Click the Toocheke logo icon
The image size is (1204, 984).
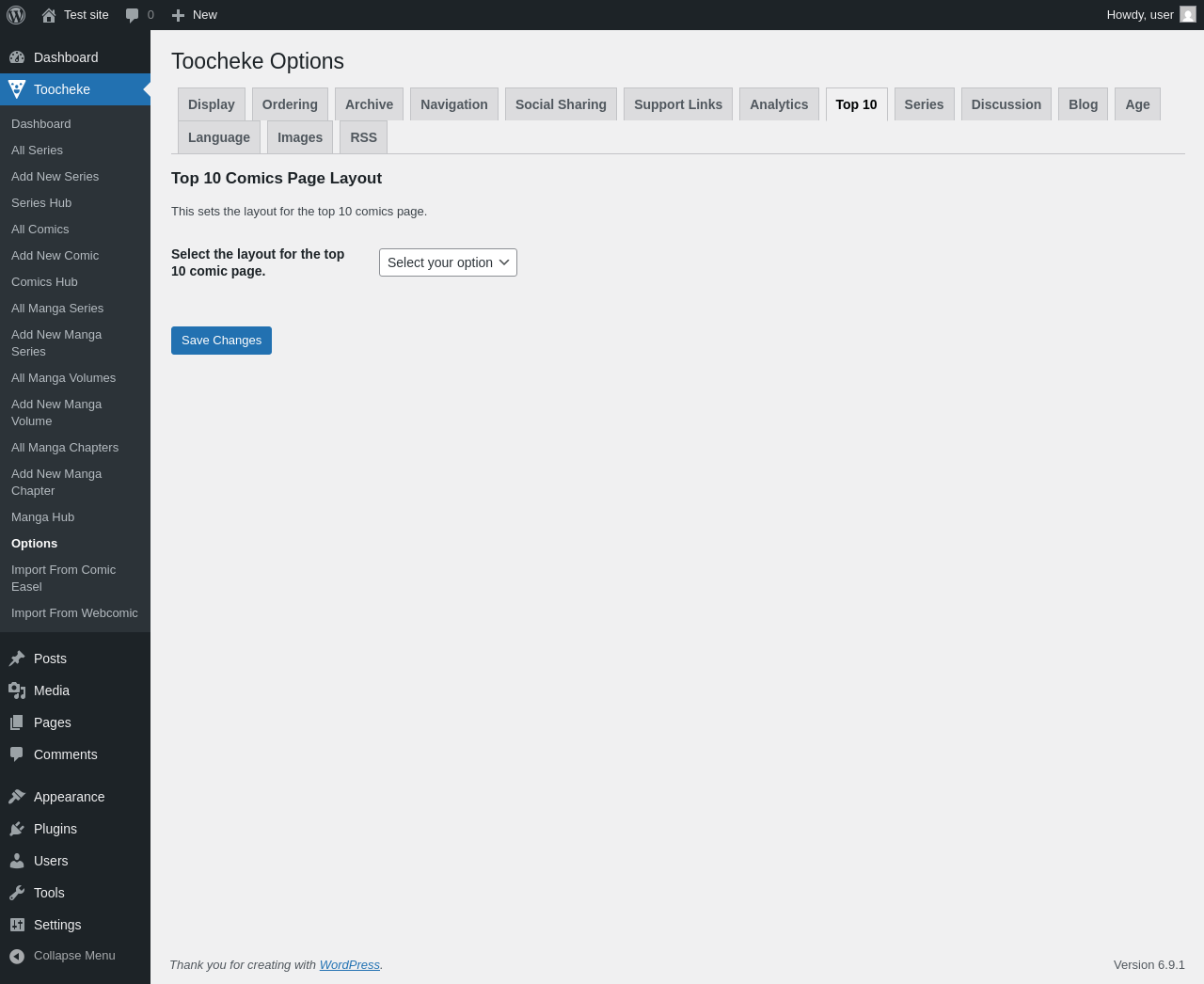[17, 89]
